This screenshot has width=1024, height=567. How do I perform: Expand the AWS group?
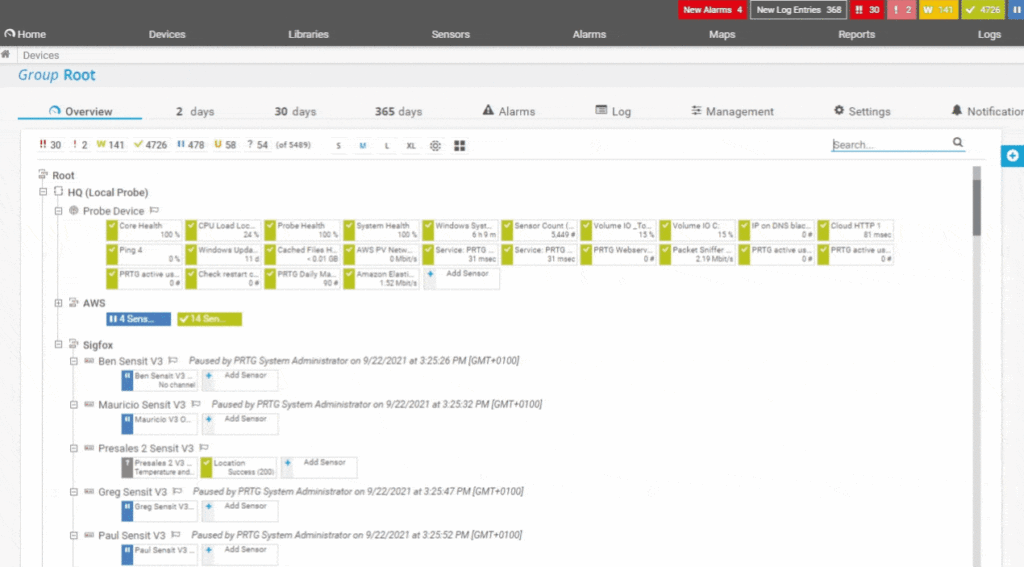[58, 303]
